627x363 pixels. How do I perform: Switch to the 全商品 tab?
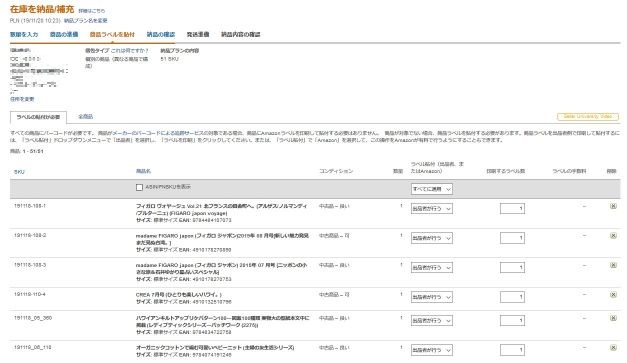tap(86, 116)
